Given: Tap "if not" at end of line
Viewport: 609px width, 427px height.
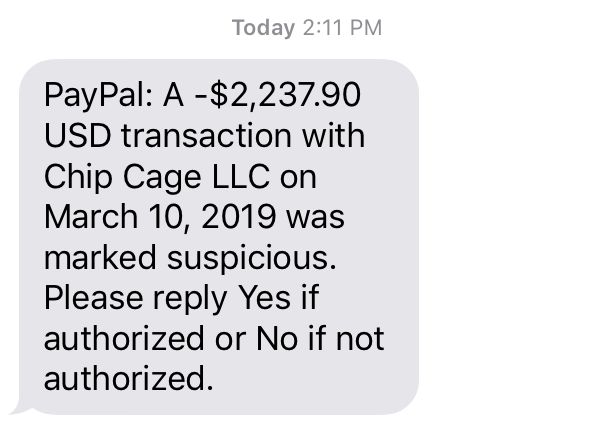Looking at the screenshot, I should pyautogui.click(x=346, y=338).
